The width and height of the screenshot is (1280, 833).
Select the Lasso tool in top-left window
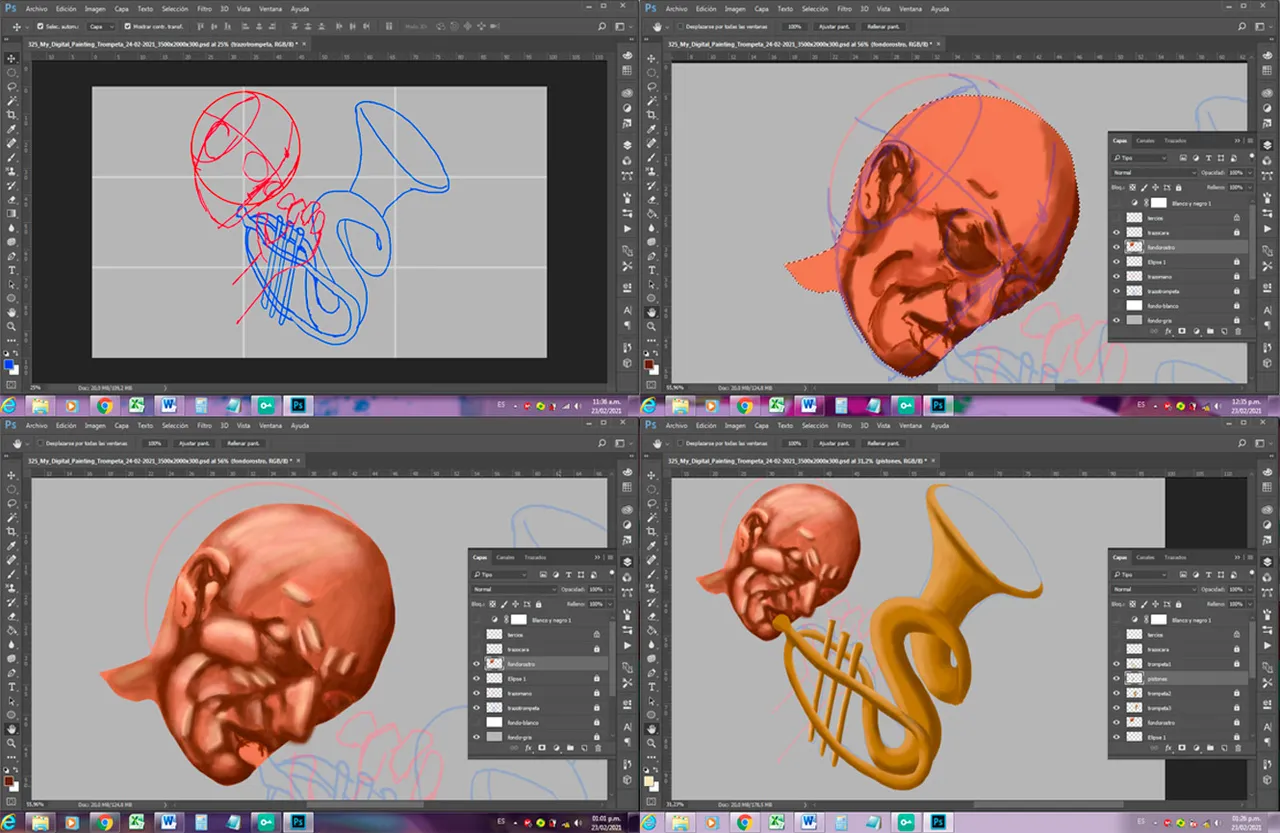pos(11,86)
